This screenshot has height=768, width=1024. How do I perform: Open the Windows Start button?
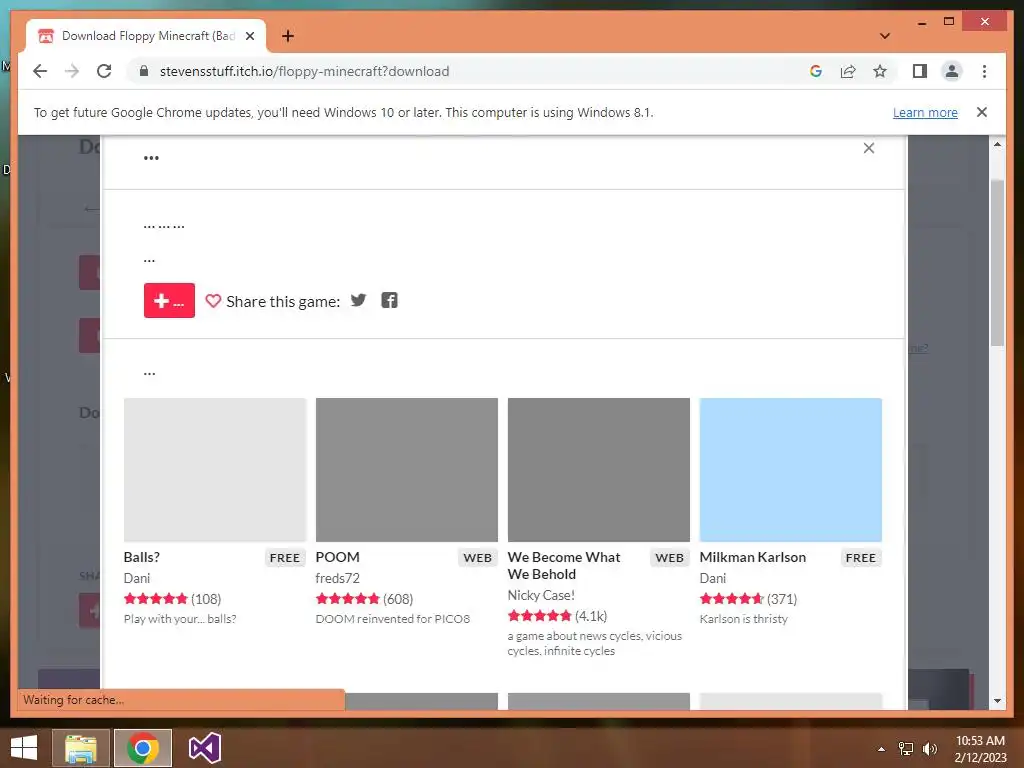click(x=24, y=748)
